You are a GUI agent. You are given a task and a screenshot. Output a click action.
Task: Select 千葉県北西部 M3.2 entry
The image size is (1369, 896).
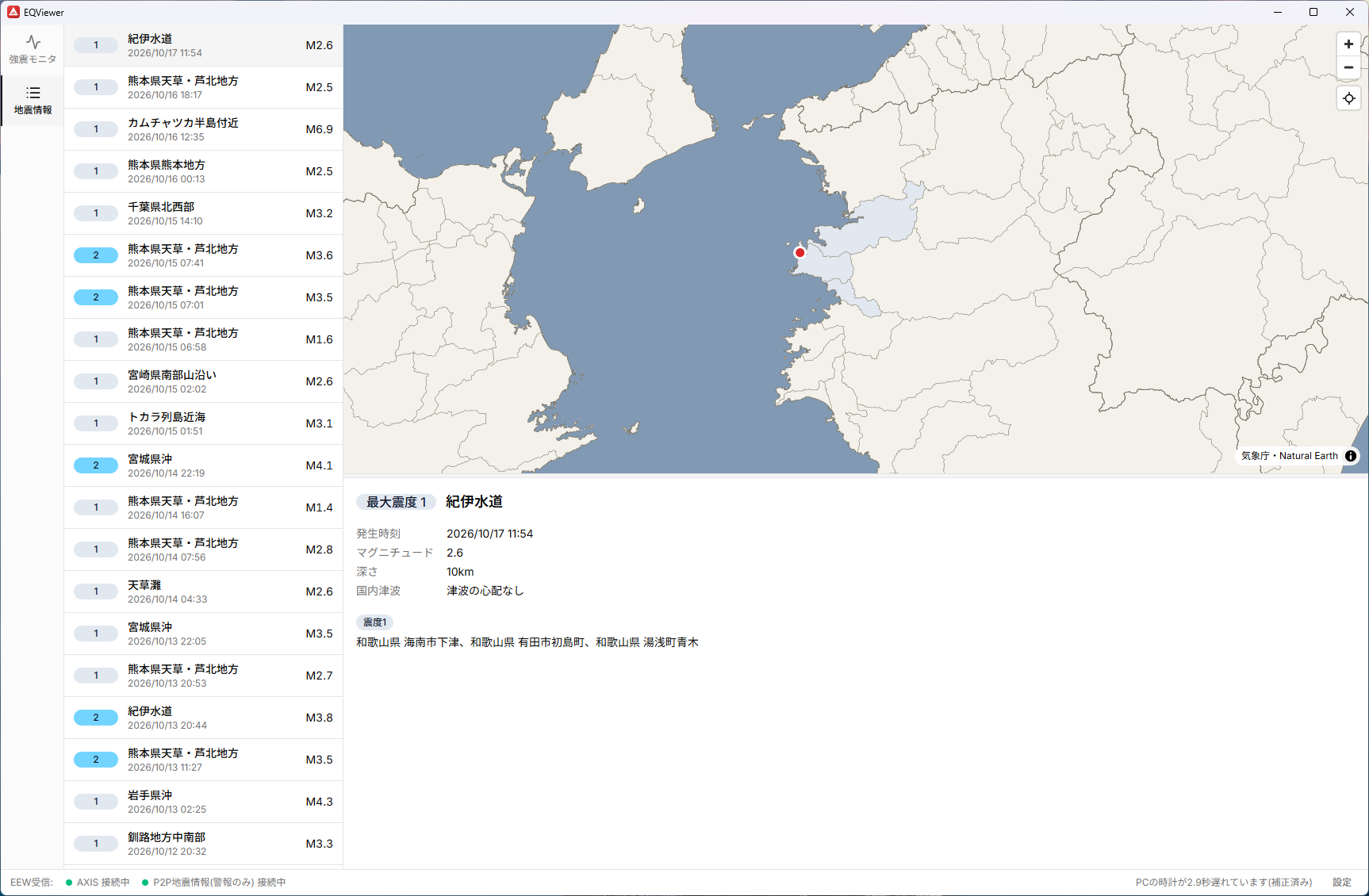[x=203, y=213]
